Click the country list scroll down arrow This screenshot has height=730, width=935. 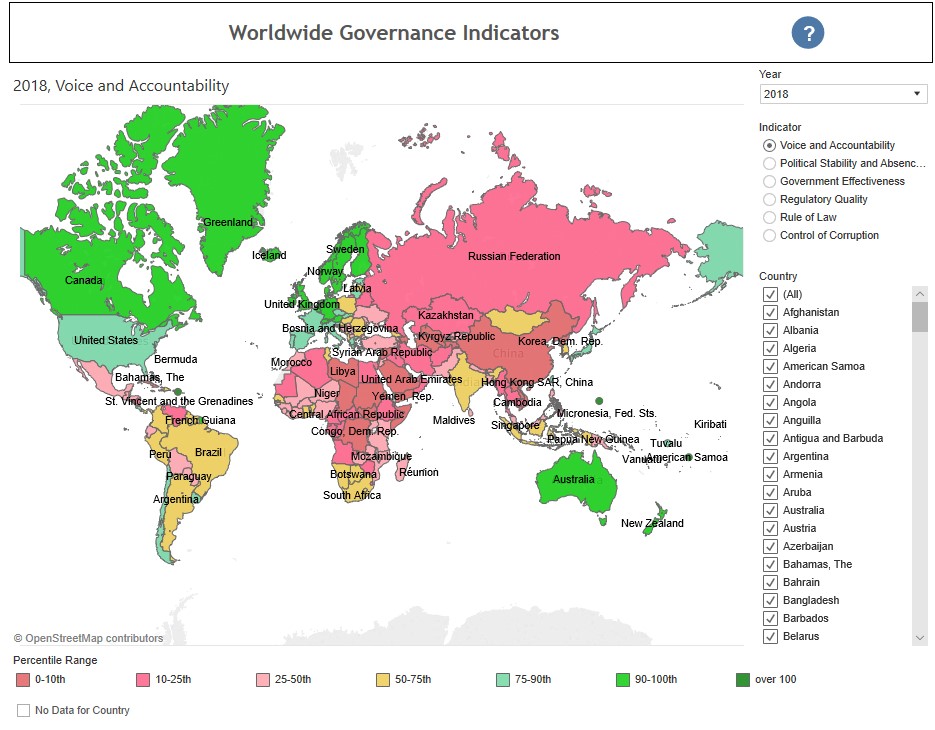coord(919,638)
